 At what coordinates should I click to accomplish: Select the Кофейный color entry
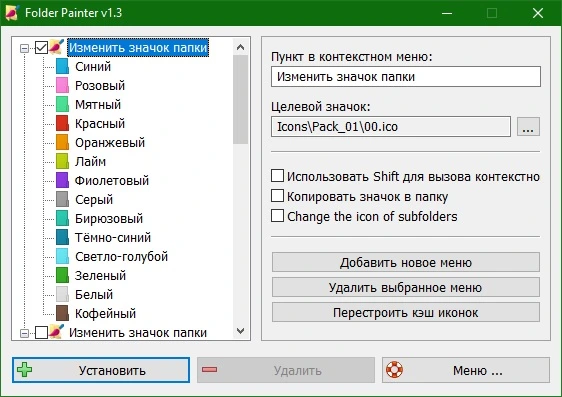point(105,314)
